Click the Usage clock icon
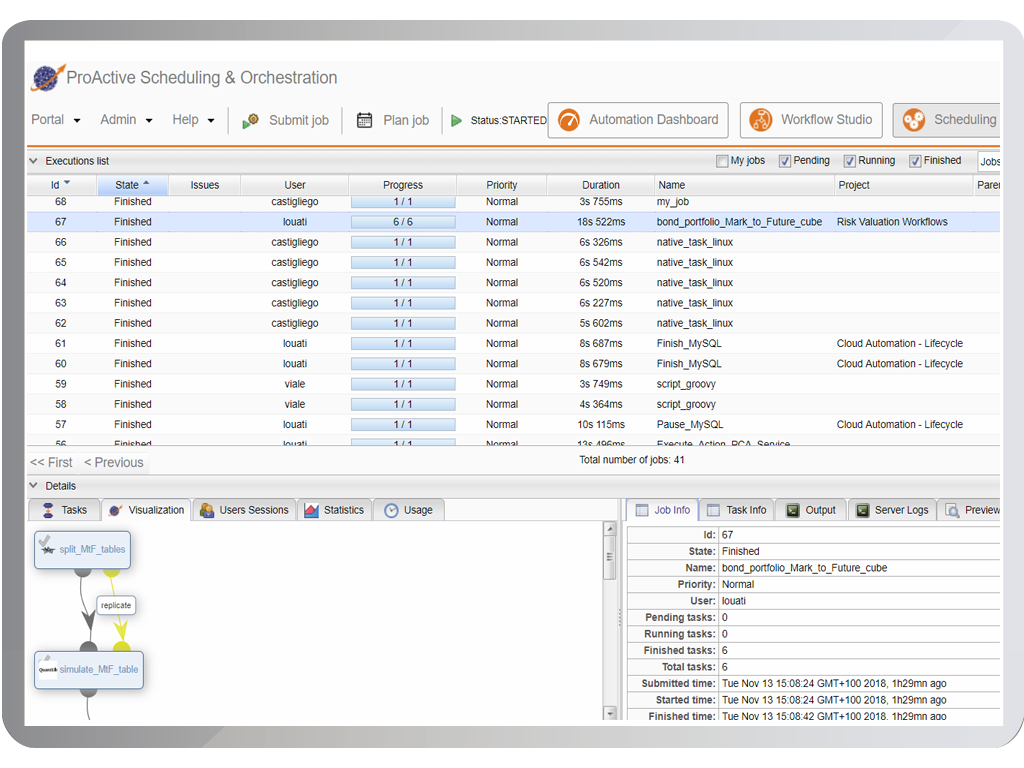1024x768 pixels. [x=391, y=510]
